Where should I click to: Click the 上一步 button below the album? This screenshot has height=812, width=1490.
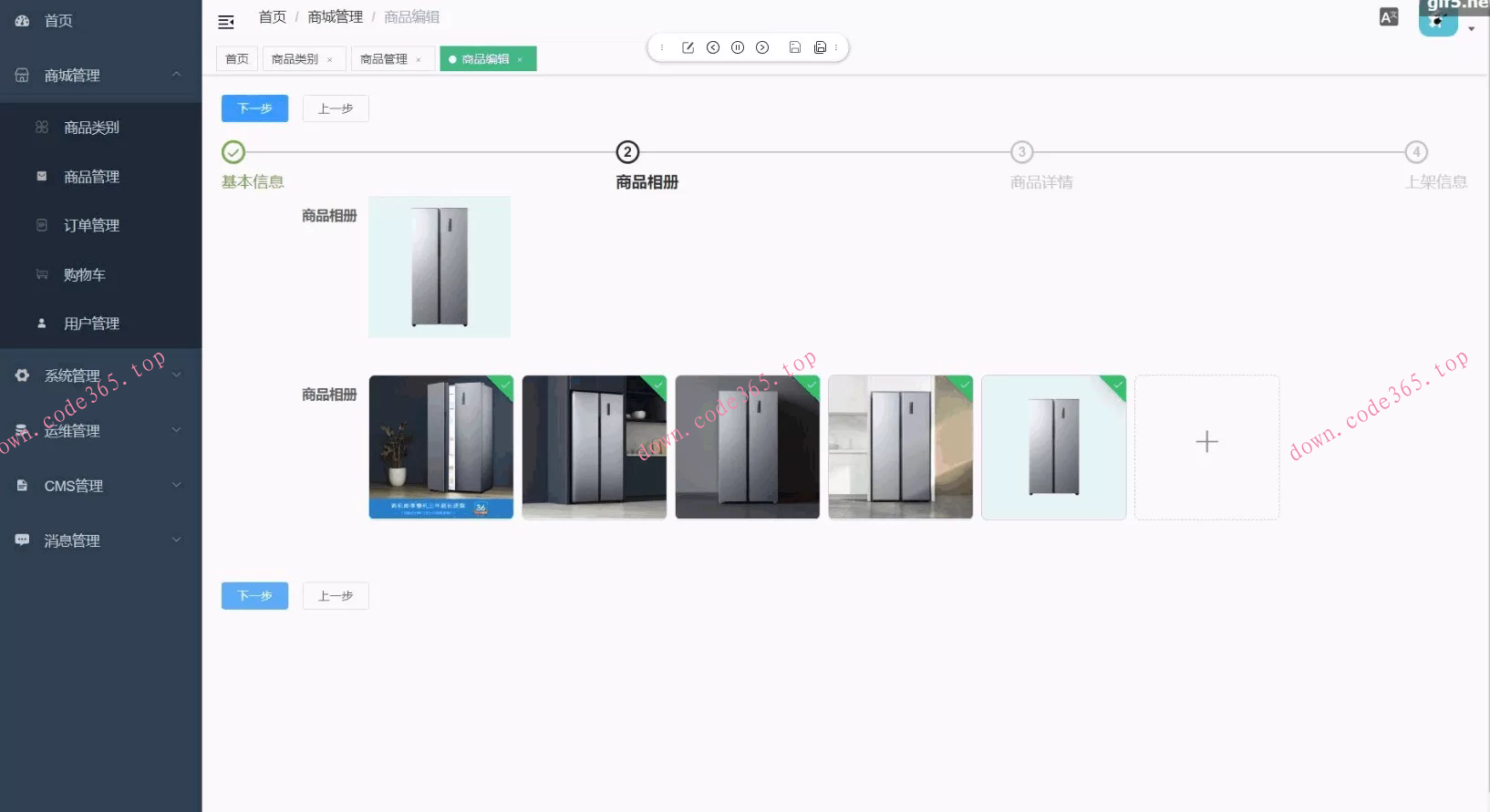[336, 596]
